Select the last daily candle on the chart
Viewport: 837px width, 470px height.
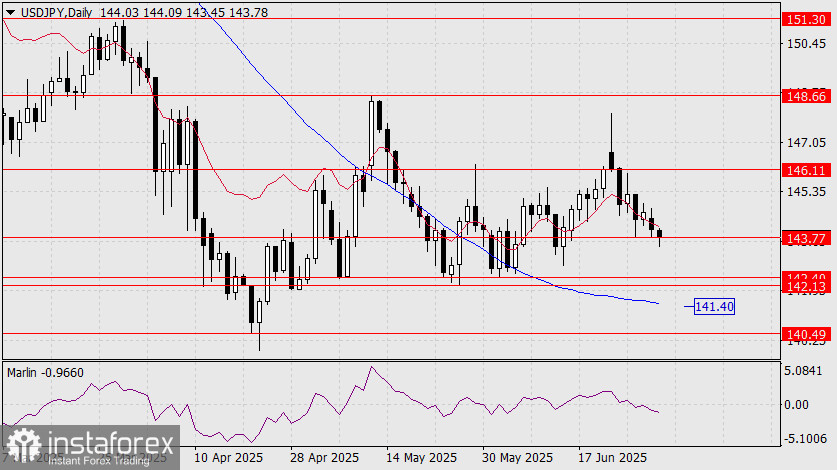(x=660, y=237)
